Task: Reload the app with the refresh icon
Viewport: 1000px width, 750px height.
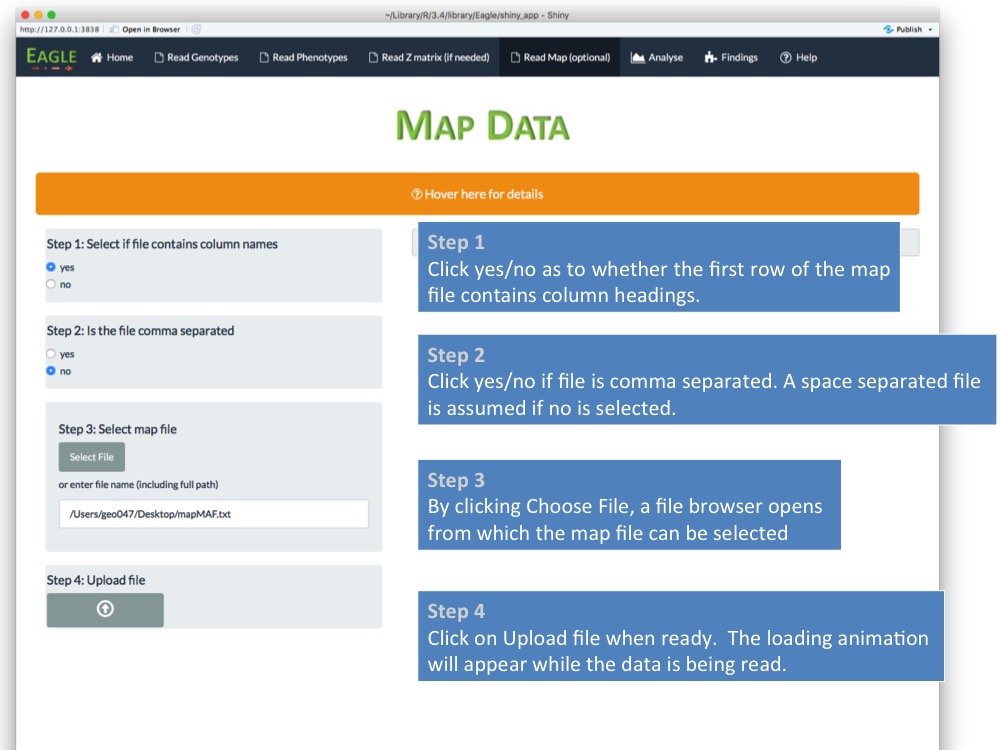Action: [x=196, y=29]
